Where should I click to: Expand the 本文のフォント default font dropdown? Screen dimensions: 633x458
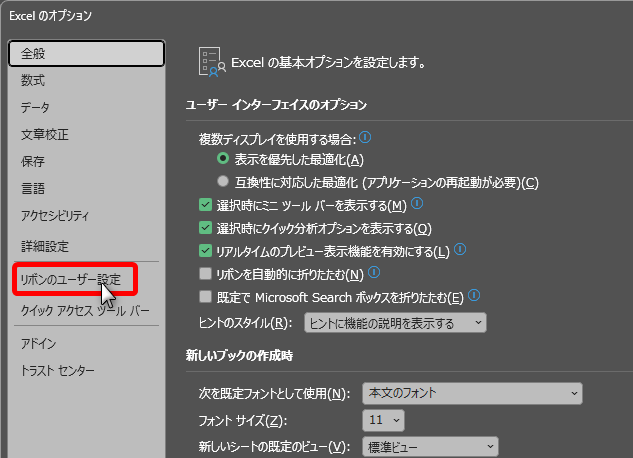(472, 393)
